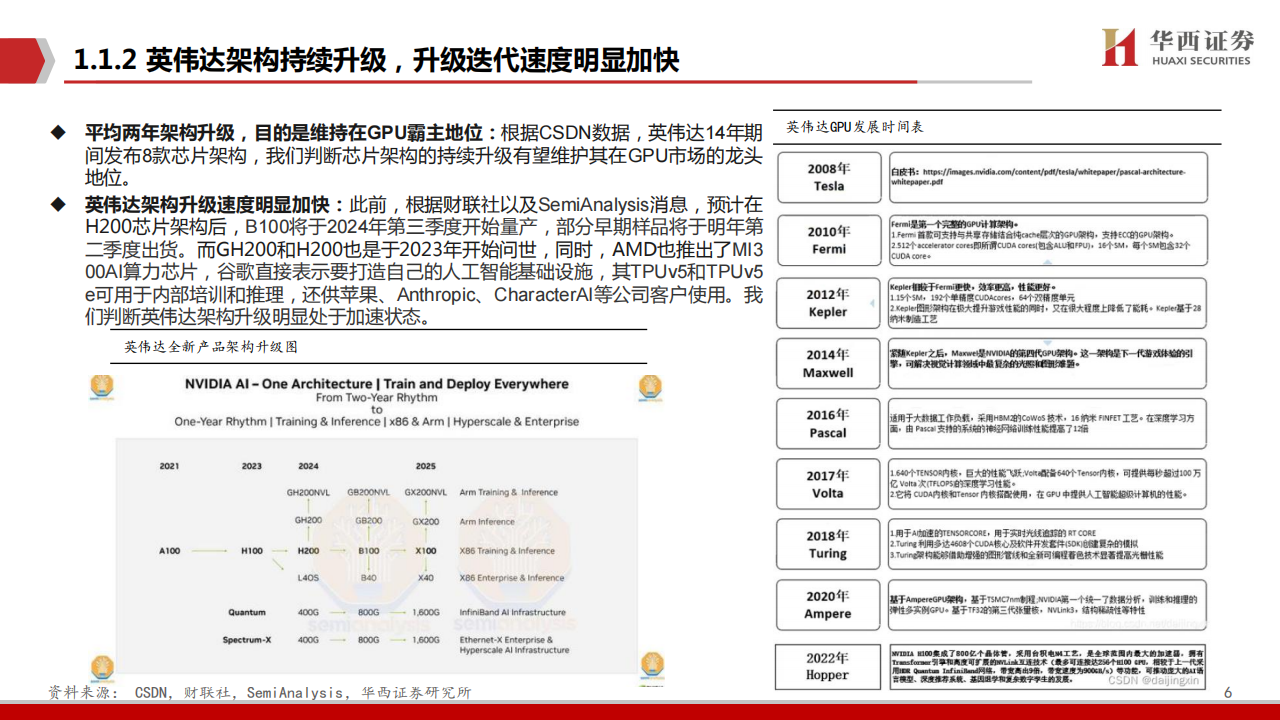Click the 2025 year column header

pyautogui.click(x=426, y=466)
